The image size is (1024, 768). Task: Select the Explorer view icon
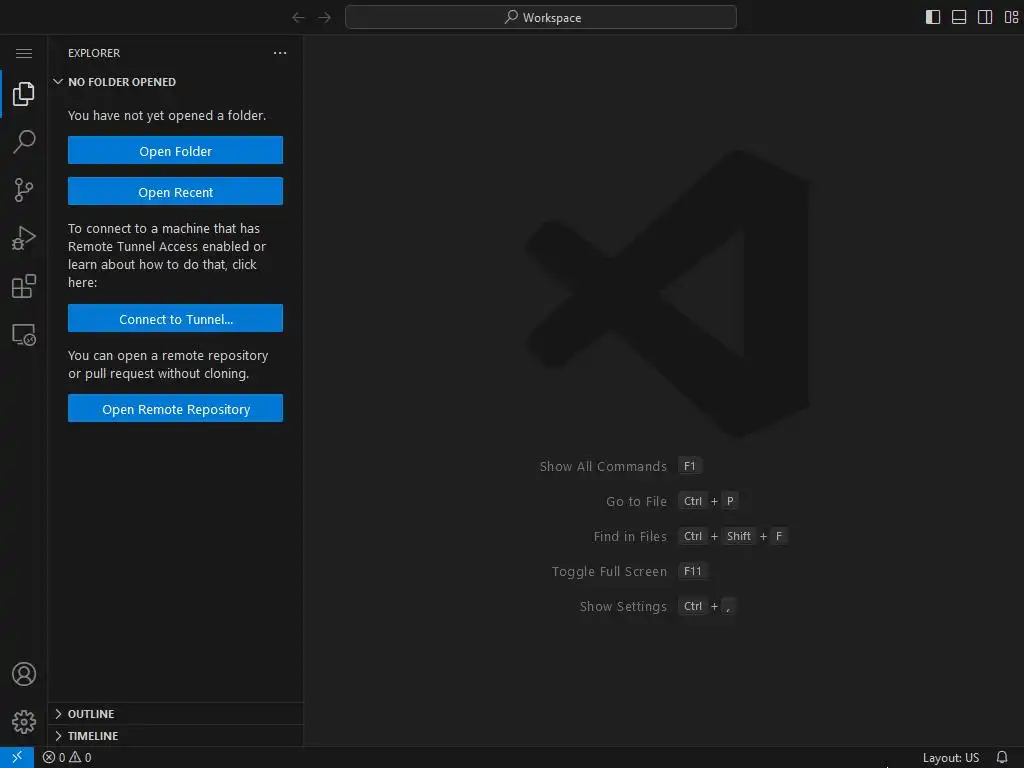(24, 94)
